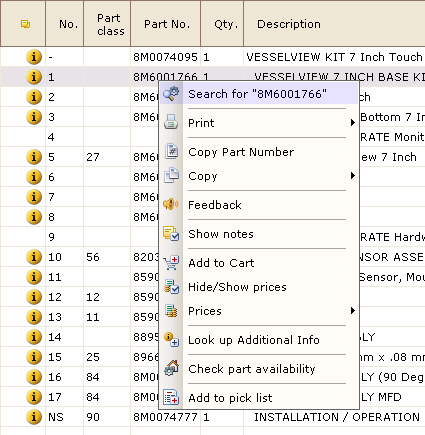Click the info icon for item 8

pos(34,217)
